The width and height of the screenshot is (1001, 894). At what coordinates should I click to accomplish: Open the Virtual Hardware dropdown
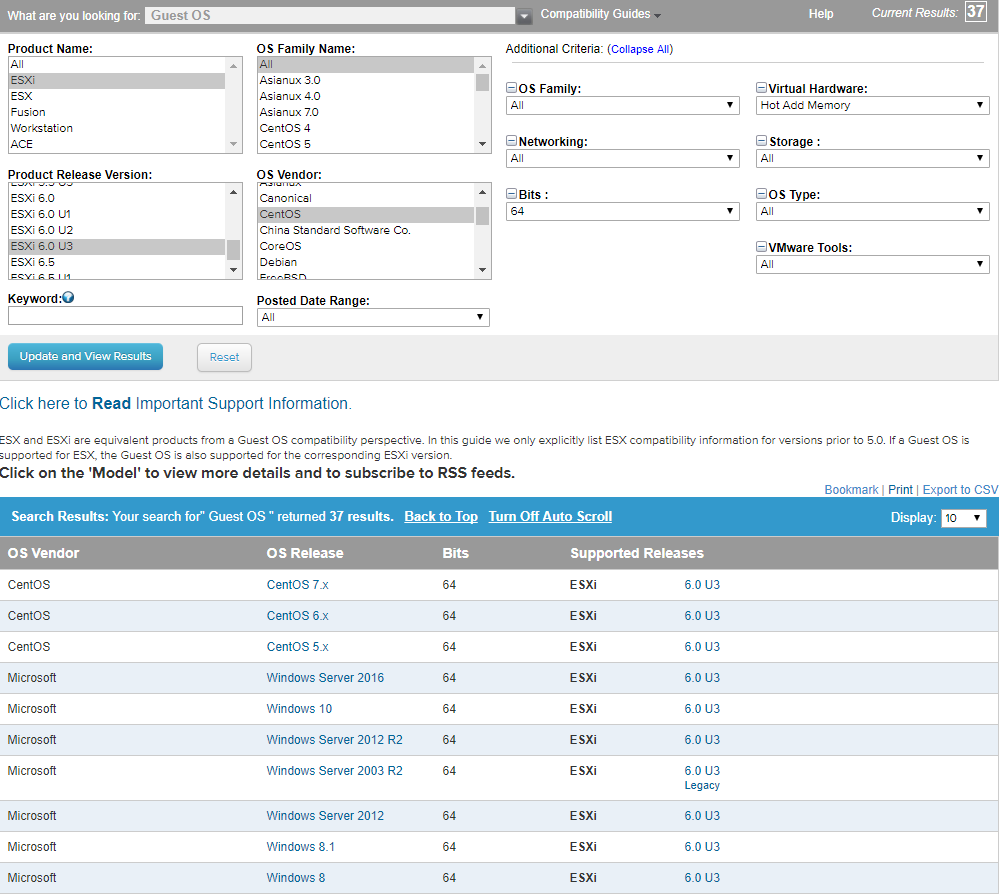pos(872,105)
